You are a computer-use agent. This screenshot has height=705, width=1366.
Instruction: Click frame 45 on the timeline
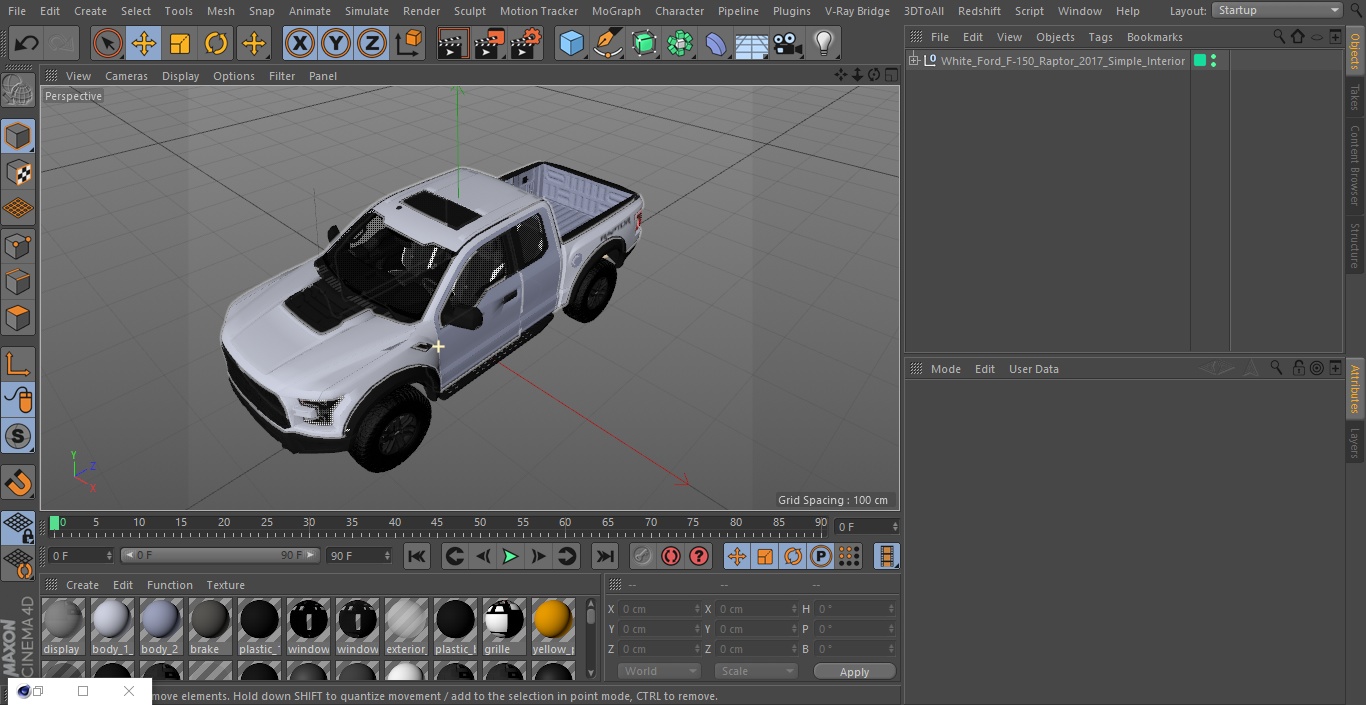pos(437,524)
